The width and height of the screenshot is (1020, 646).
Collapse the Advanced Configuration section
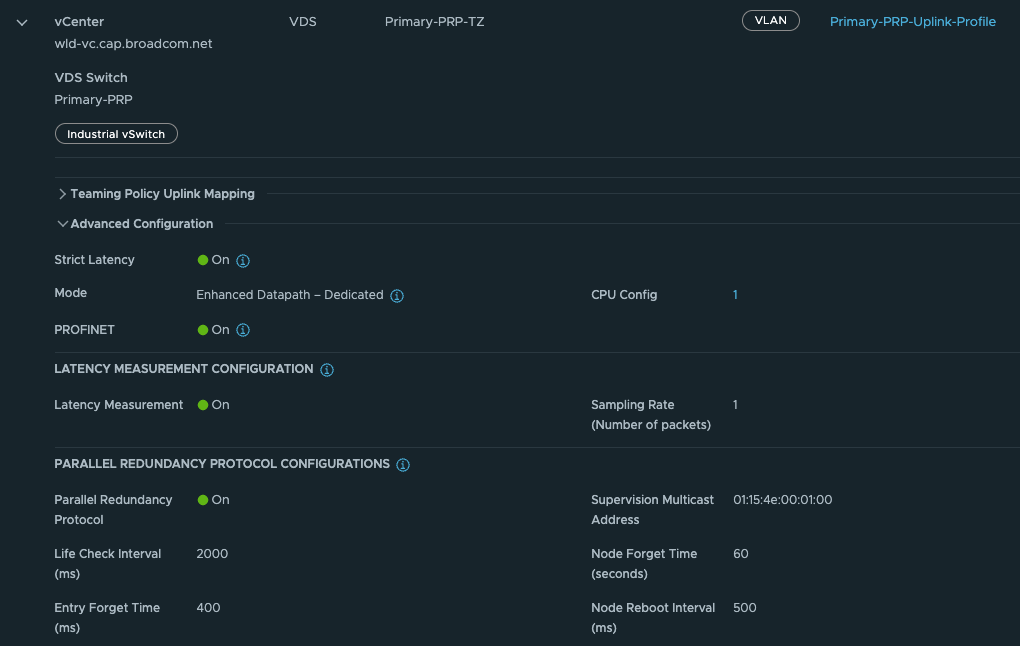(62, 224)
